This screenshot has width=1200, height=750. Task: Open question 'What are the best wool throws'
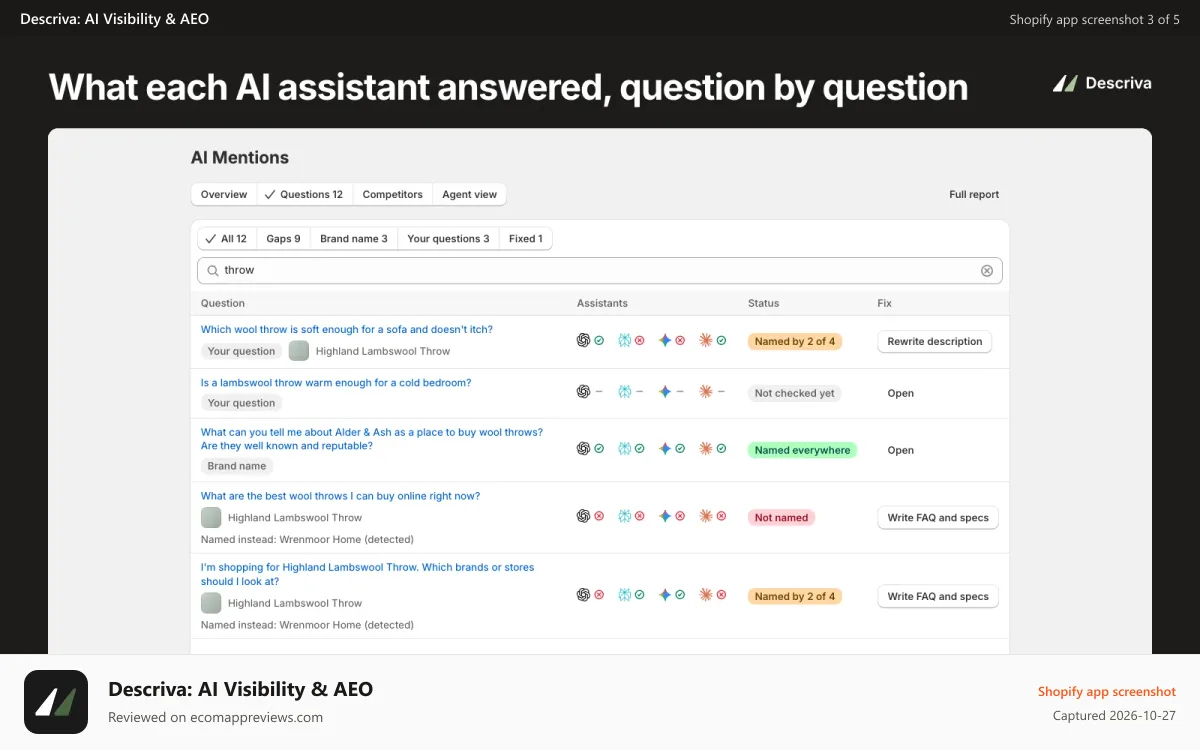click(340, 496)
